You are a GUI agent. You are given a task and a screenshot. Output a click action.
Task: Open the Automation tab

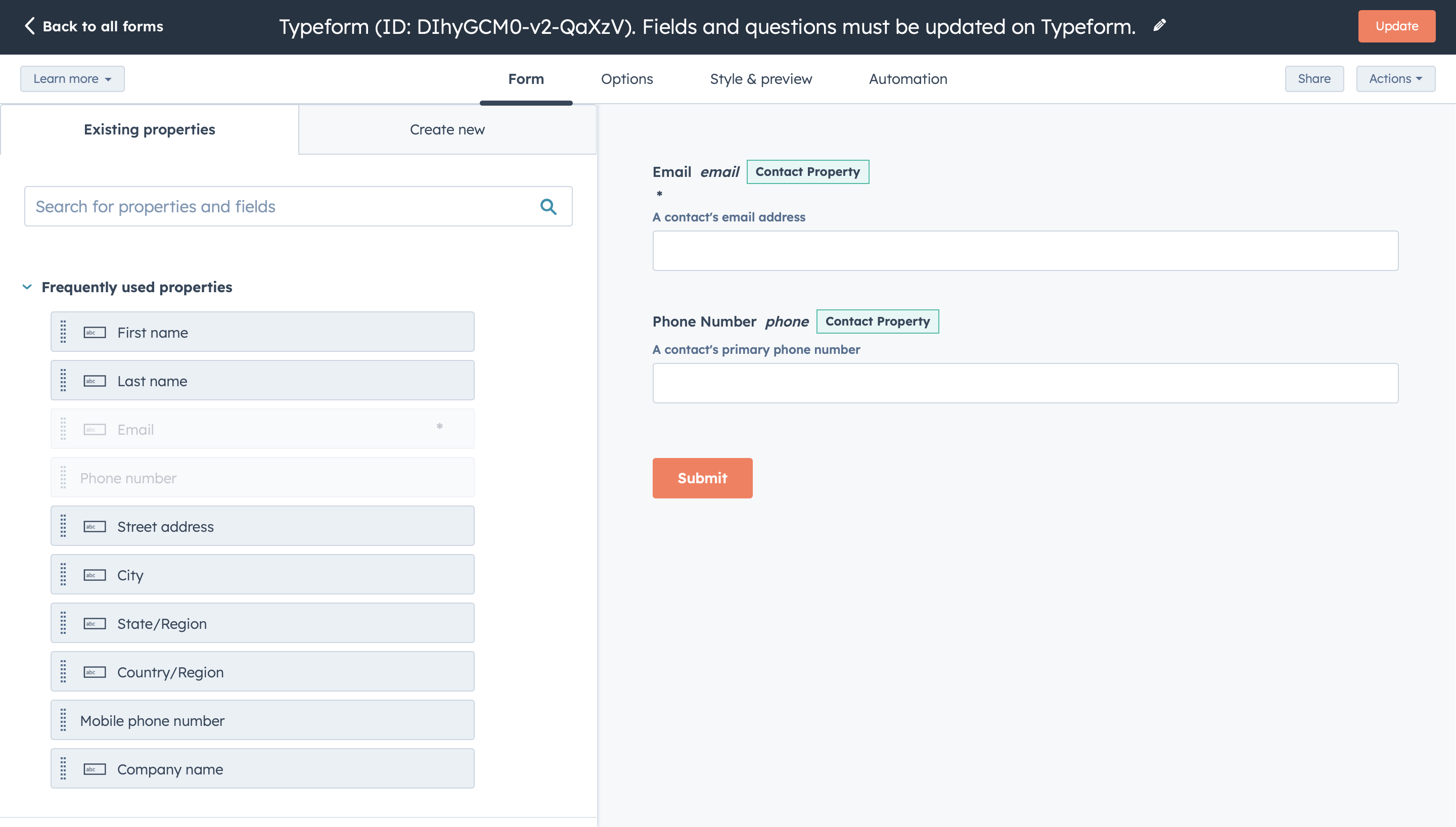point(907,79)
